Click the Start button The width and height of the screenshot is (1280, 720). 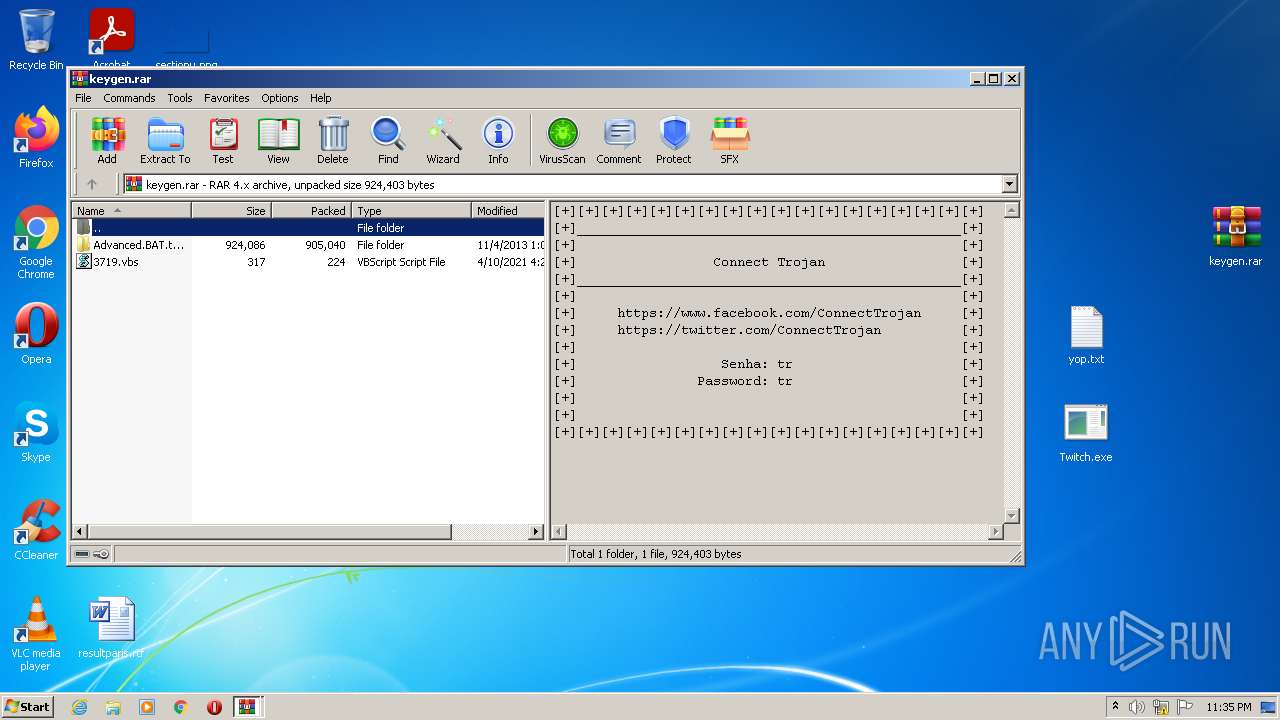pos(28,706)
